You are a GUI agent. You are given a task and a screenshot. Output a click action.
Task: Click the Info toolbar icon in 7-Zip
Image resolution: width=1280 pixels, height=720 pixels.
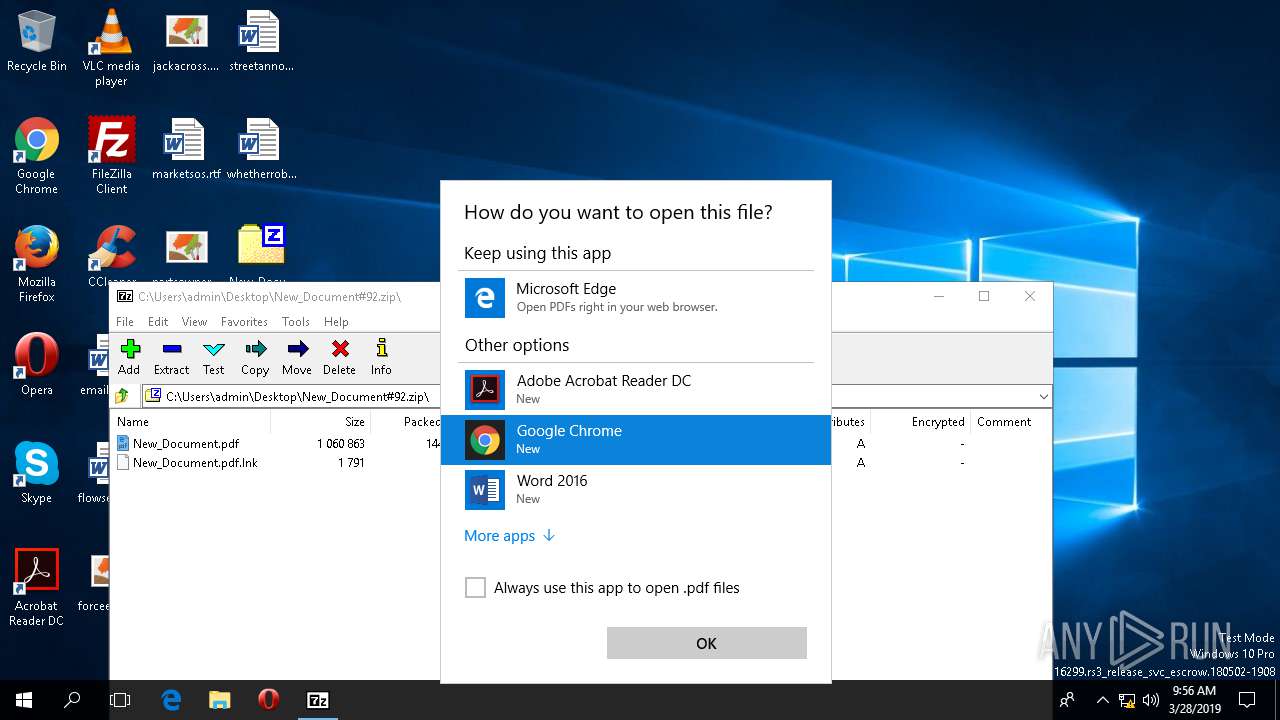click(381, 356)
